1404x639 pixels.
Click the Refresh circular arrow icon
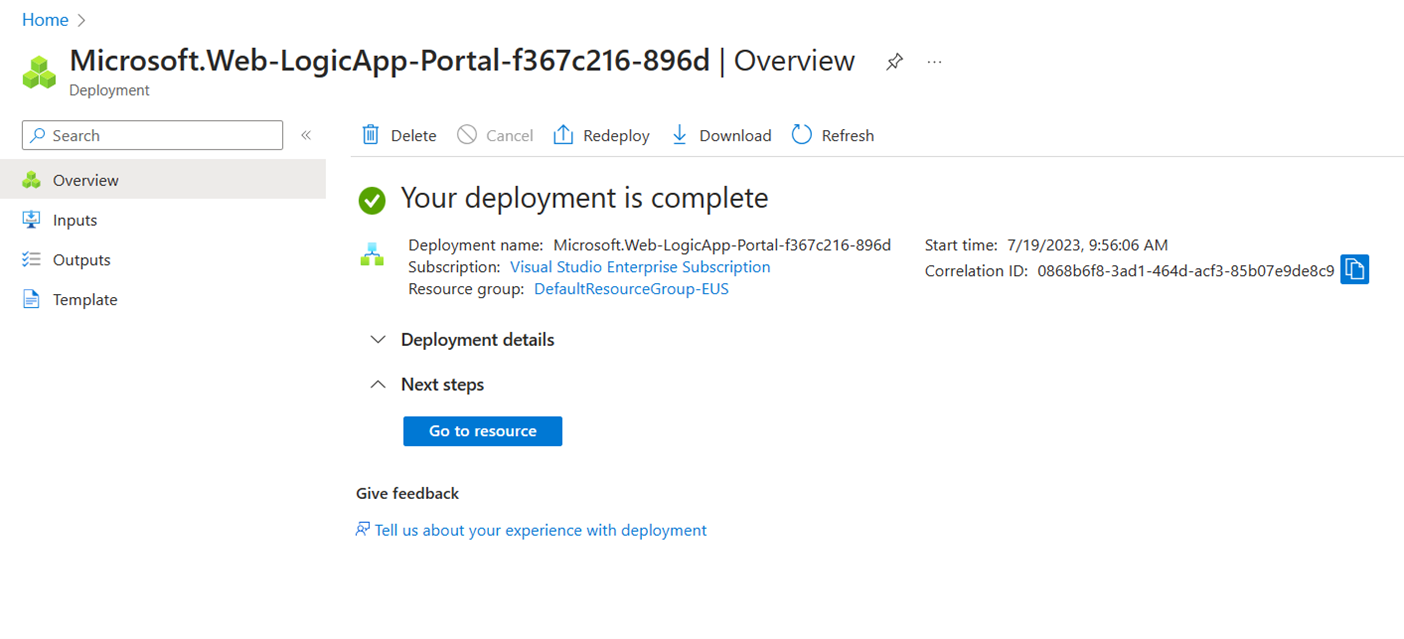coord(802,135)
